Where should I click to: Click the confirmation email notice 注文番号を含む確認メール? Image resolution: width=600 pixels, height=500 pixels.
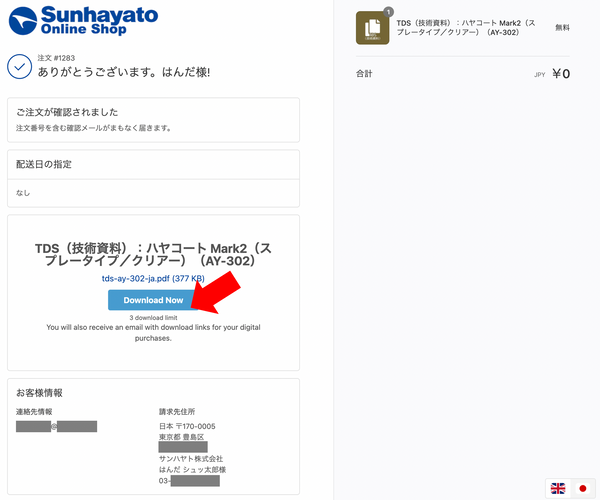click(93, 128)
